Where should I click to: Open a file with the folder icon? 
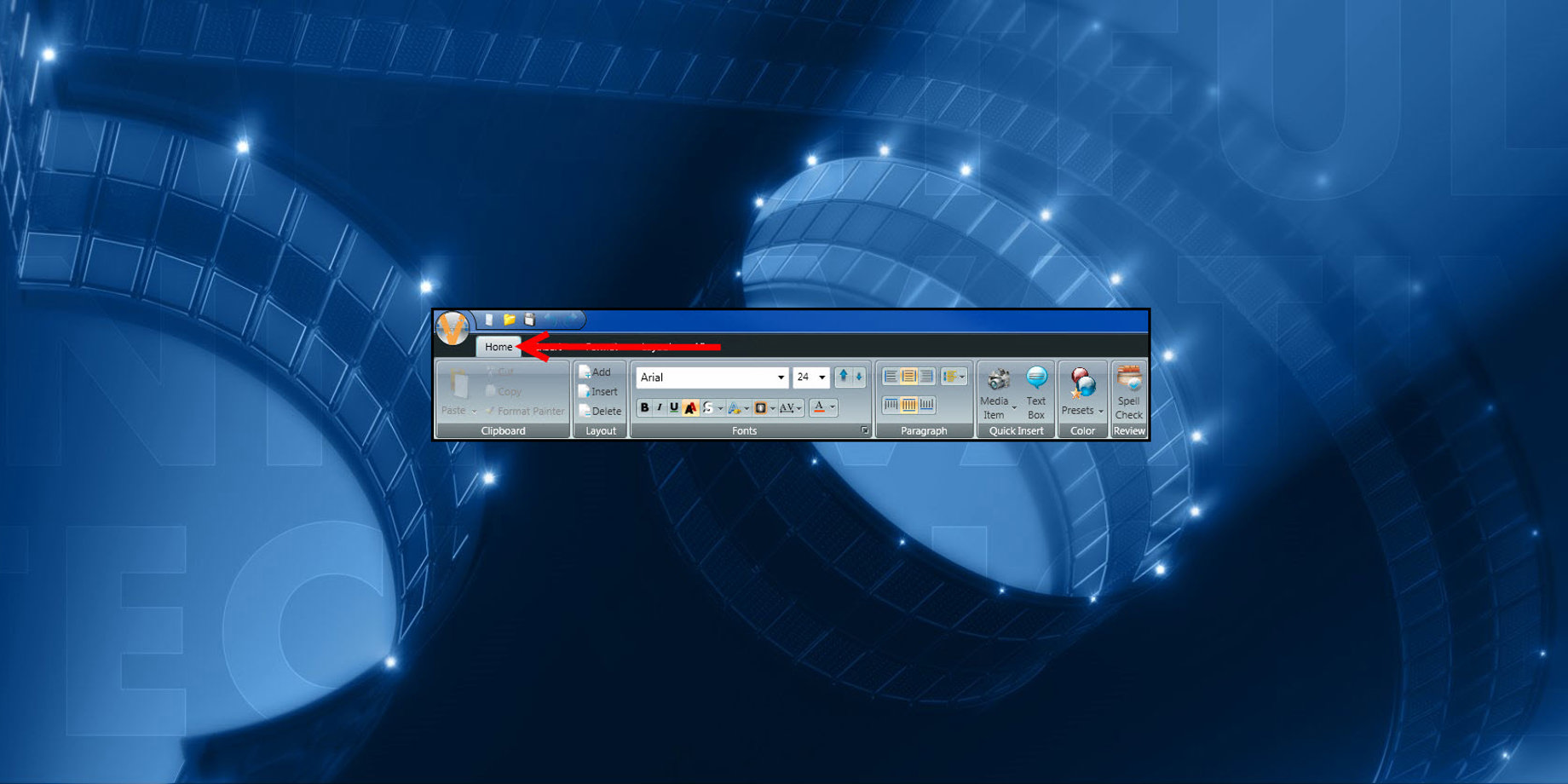[x=510, y=320]
